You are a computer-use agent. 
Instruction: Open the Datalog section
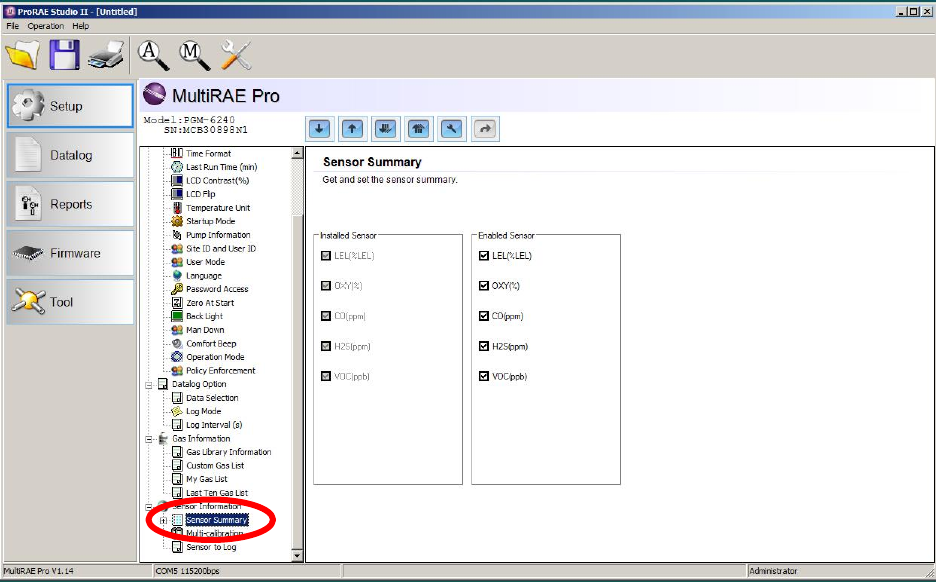(70, 155)
